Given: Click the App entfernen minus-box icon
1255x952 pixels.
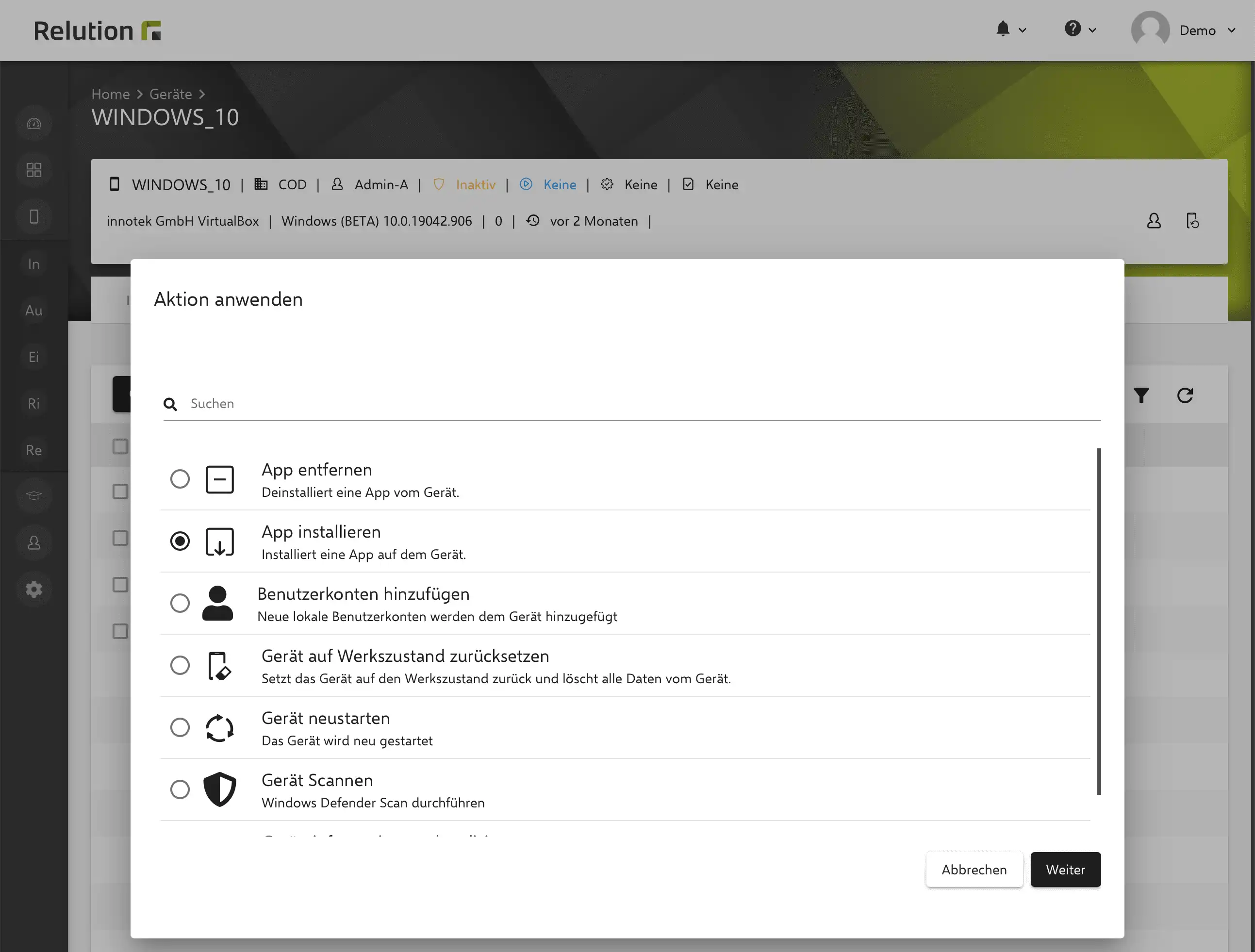Looking at the screenshot, I should (219, 479).
